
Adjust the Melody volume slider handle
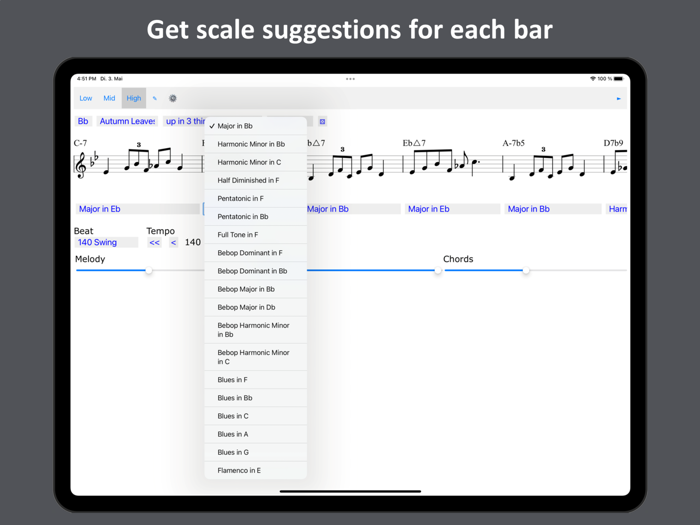(x=149, y=270)
